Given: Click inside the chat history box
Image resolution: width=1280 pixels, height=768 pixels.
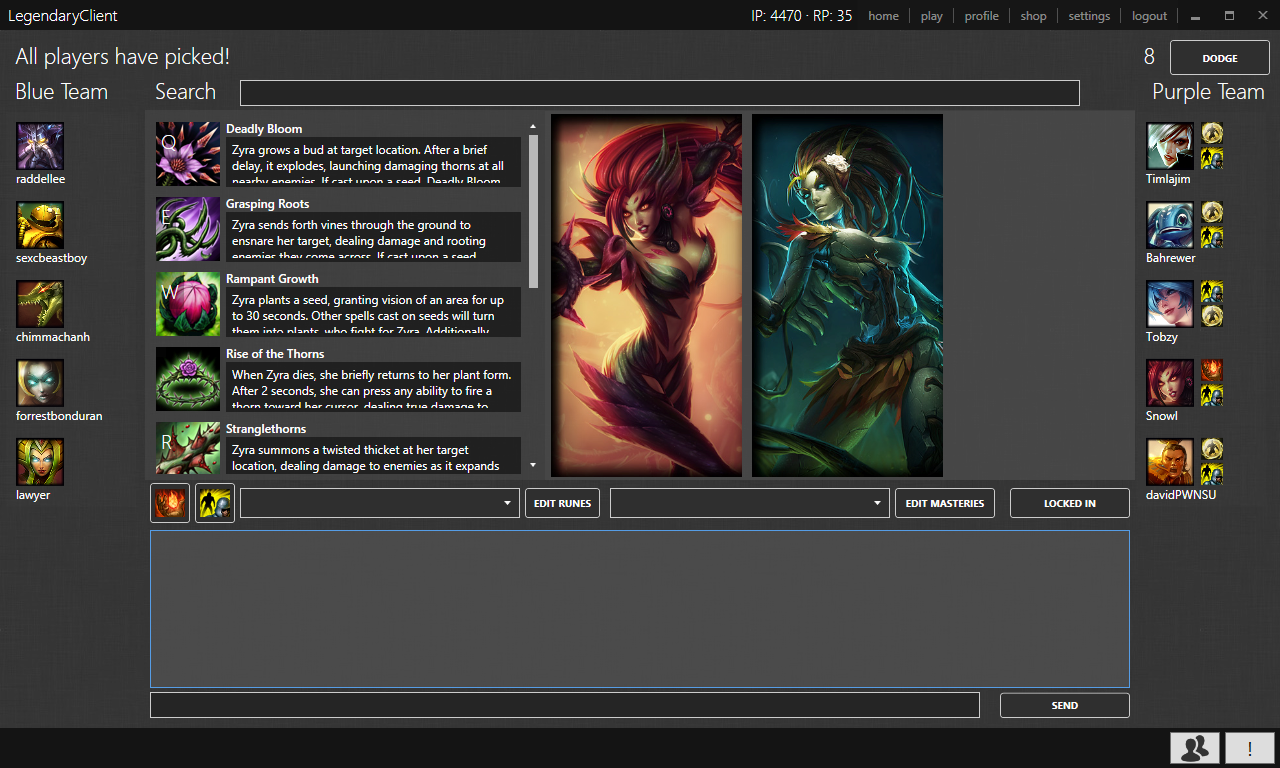Looking at the screenshot, I should click(x=640, y=609).
